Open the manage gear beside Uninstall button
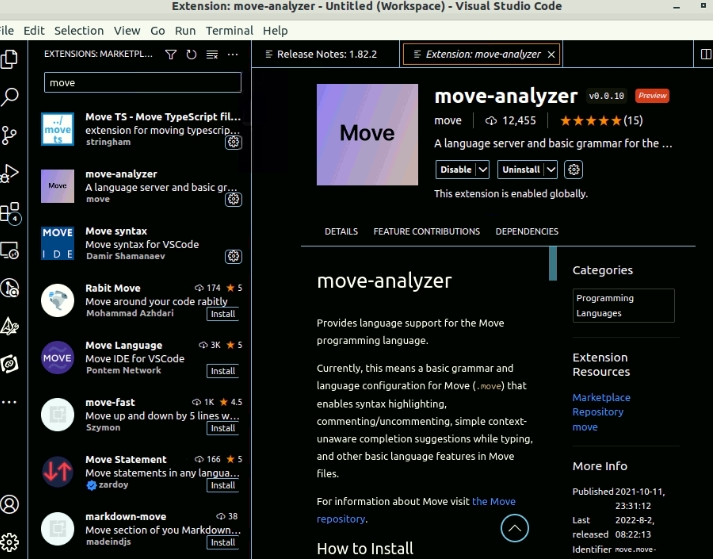 click(574, 169)
